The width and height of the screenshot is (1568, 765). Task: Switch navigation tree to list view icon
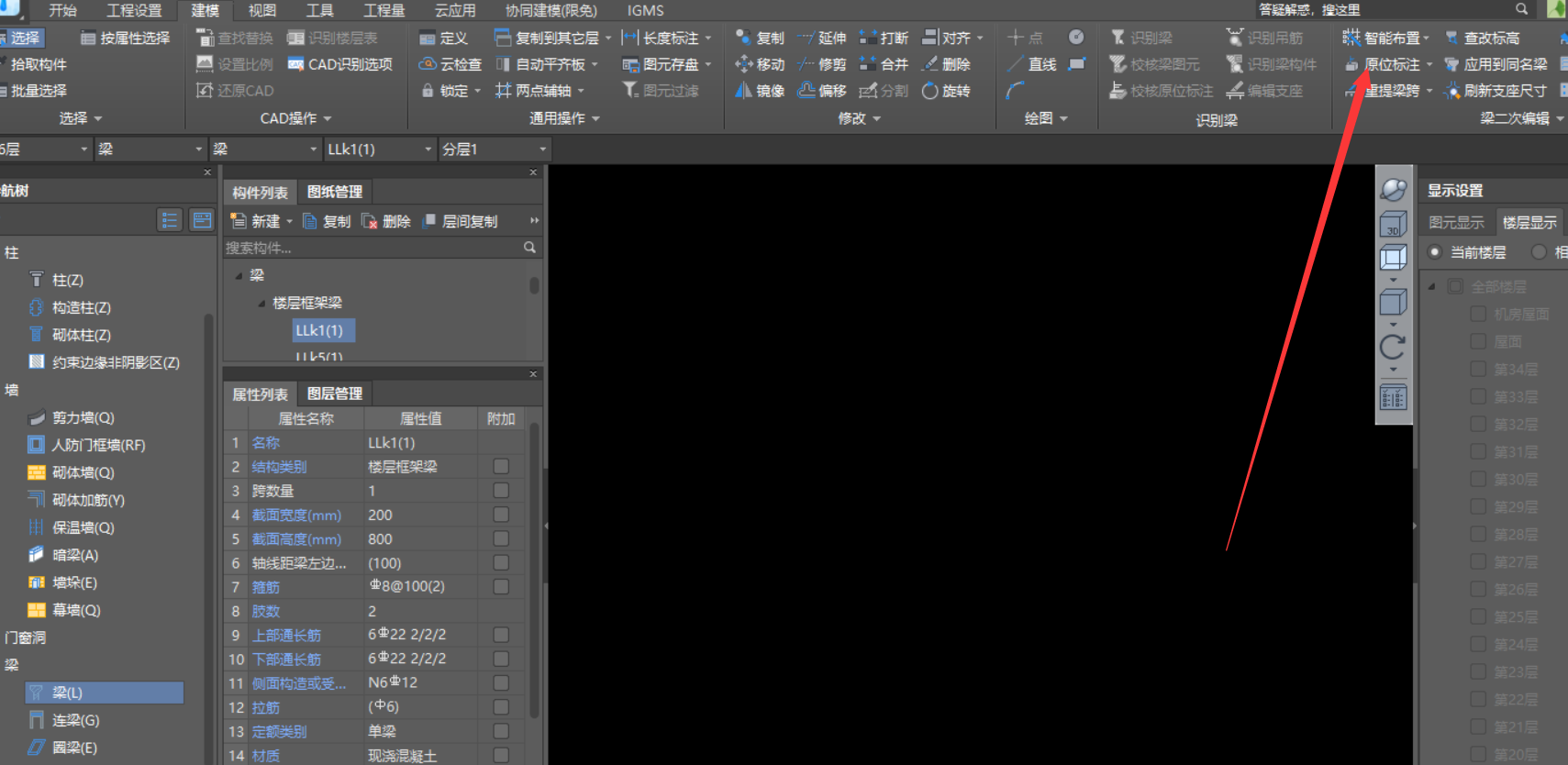[169, 220]
